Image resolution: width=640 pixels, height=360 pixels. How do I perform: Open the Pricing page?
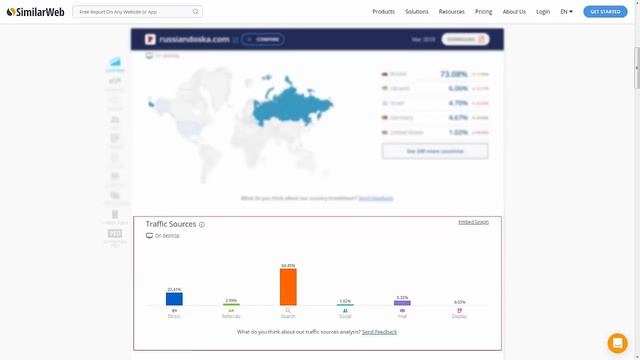[483, 12]
